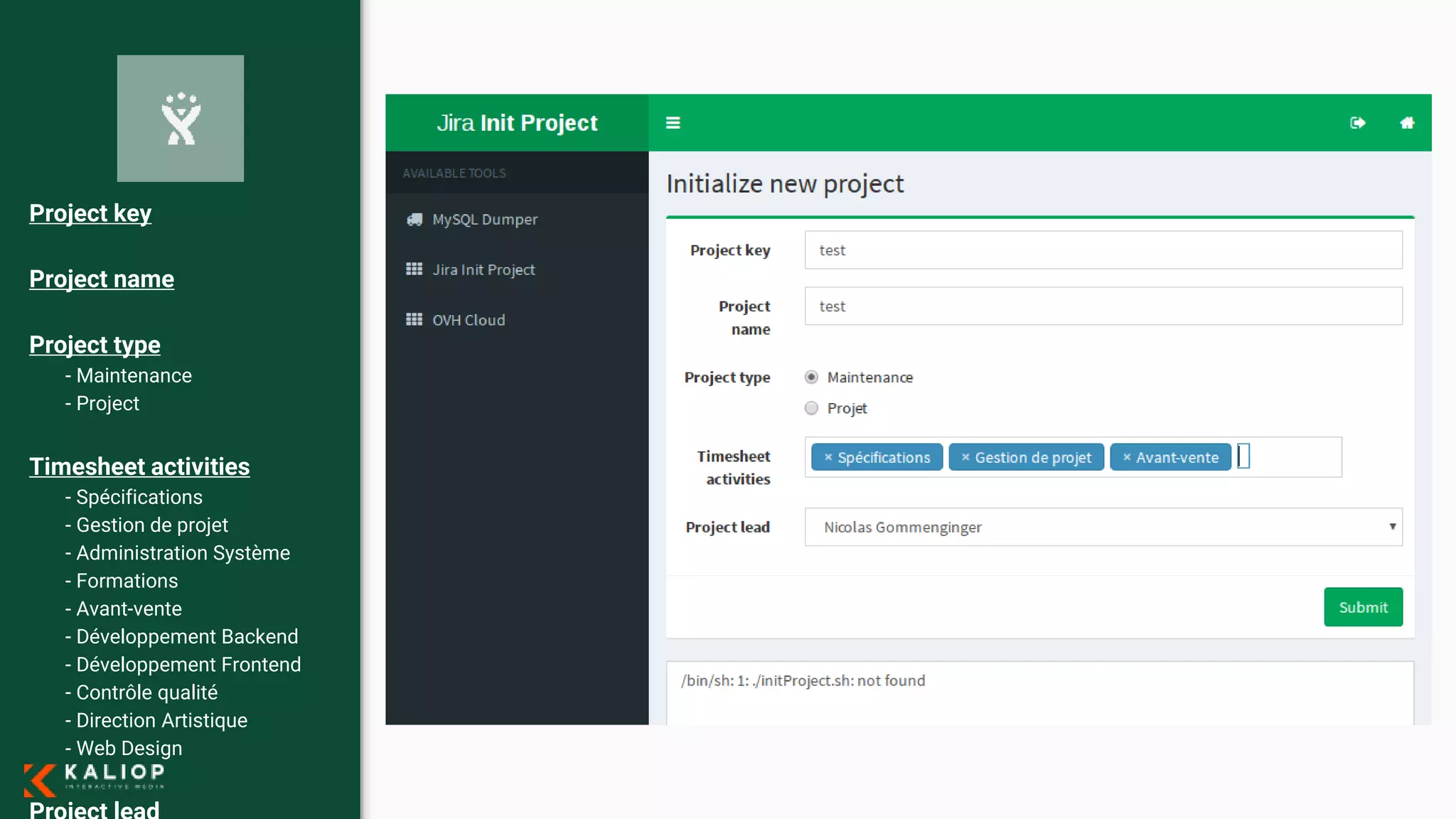Remove the Gestion de projet tag
The image size is (1456, 819).
point(965,457)
